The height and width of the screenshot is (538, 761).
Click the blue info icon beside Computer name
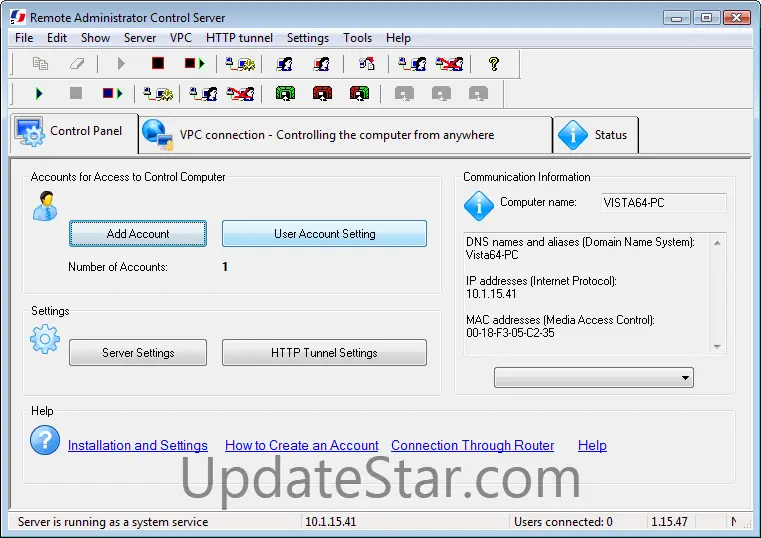click(x=479, y=206)
